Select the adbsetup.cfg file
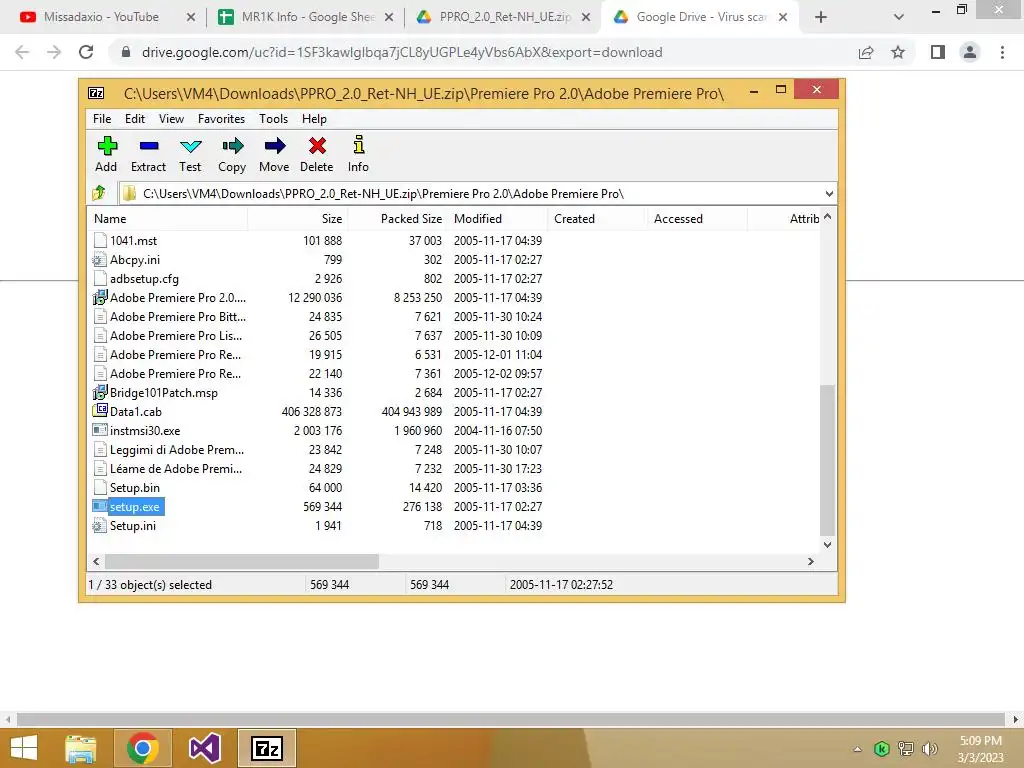1024x768 pixels. (144, 278)
